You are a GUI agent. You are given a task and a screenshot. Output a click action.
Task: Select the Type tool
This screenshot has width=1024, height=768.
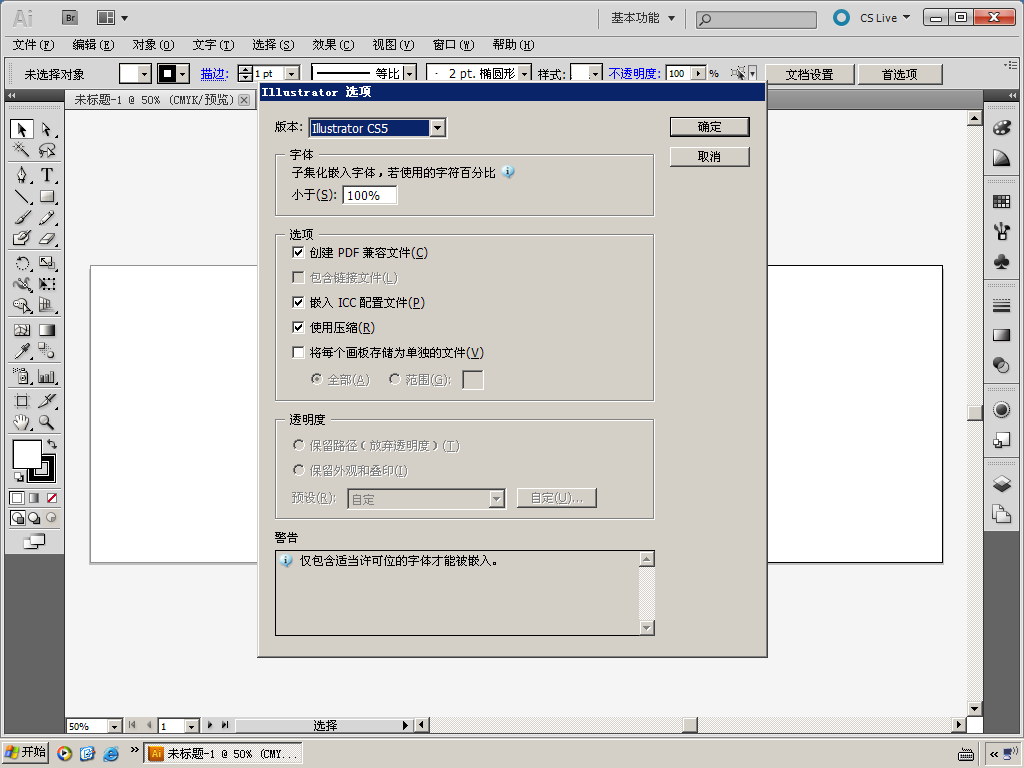46,175
